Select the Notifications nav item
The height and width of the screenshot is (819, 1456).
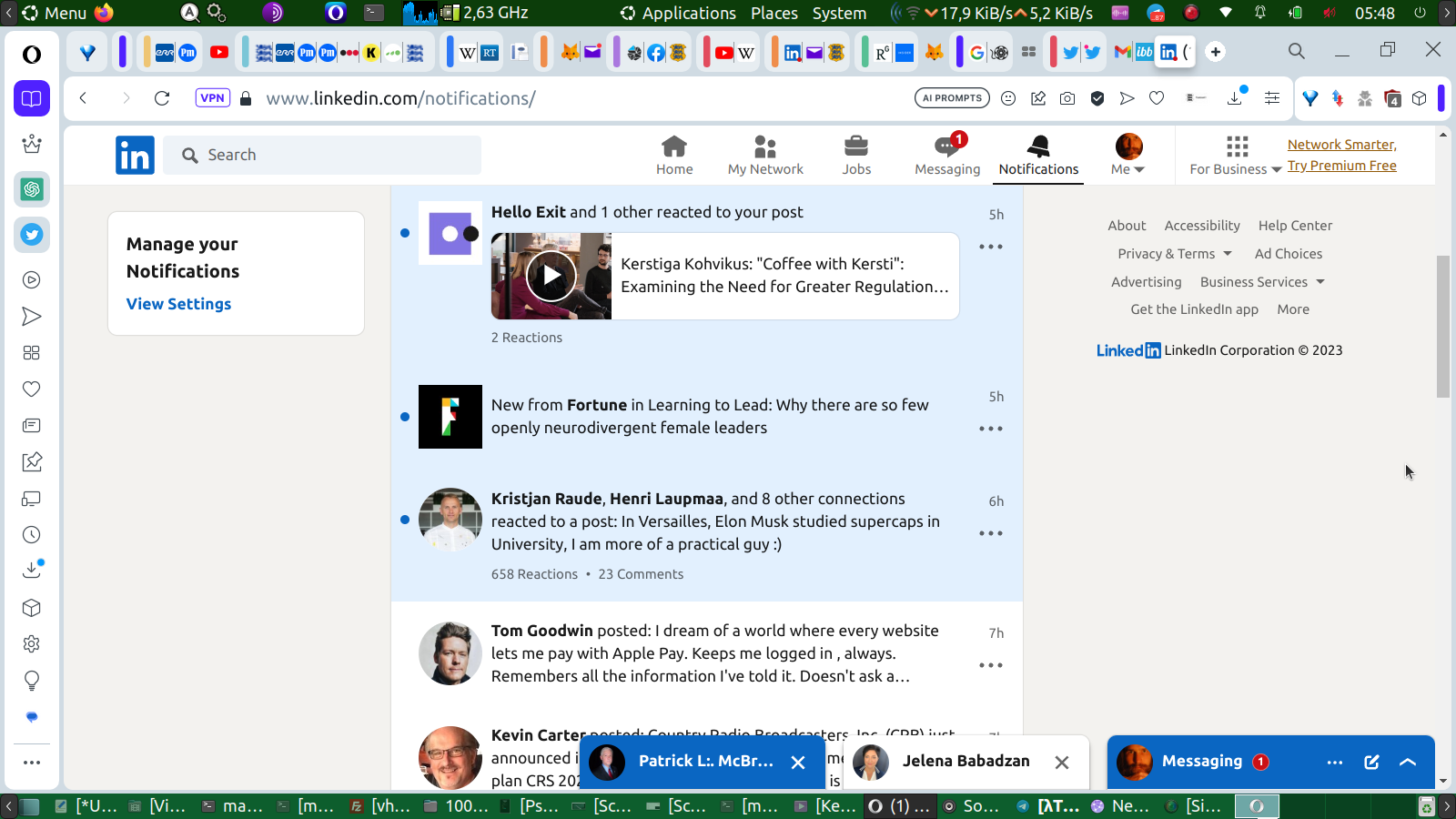[1038, 155]
